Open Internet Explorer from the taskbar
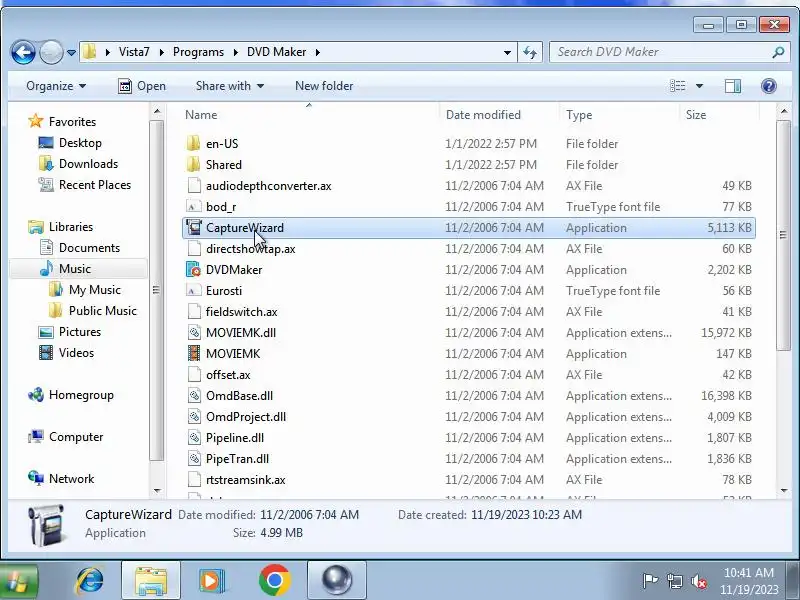The width and height of the screenshot is (800, 600). pyautogui.click(x=90, y=580)
